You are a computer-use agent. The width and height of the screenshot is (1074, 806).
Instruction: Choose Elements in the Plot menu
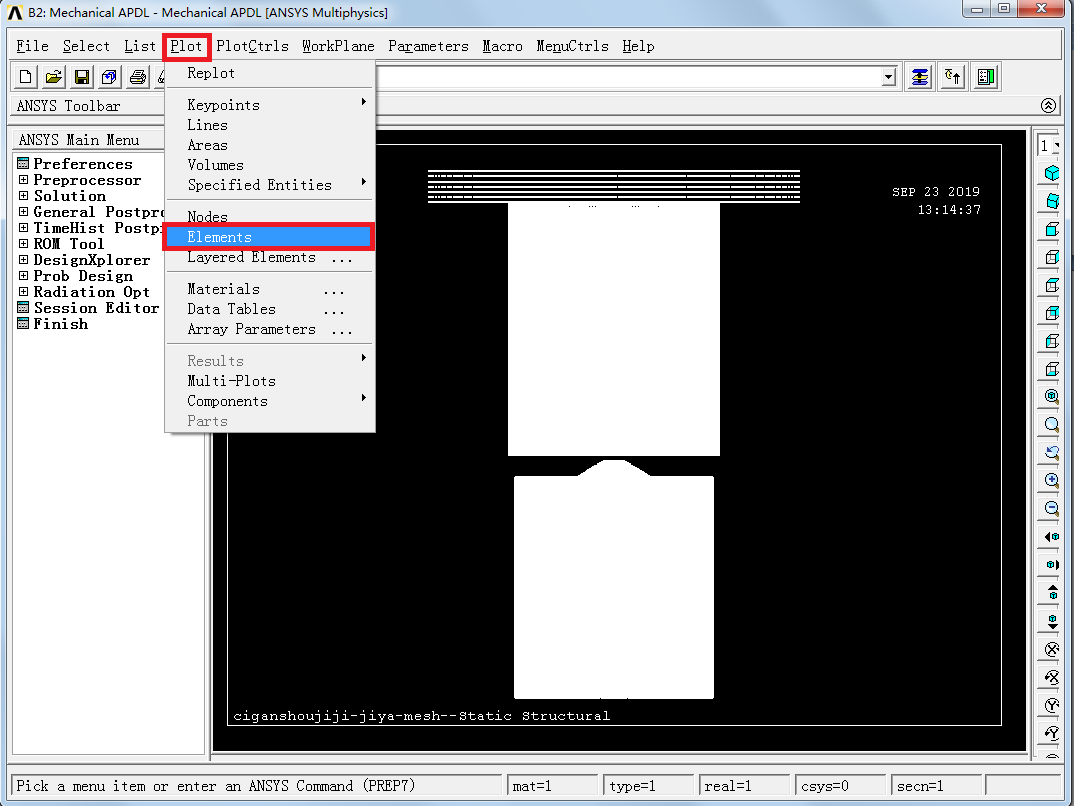pos(269,237)
